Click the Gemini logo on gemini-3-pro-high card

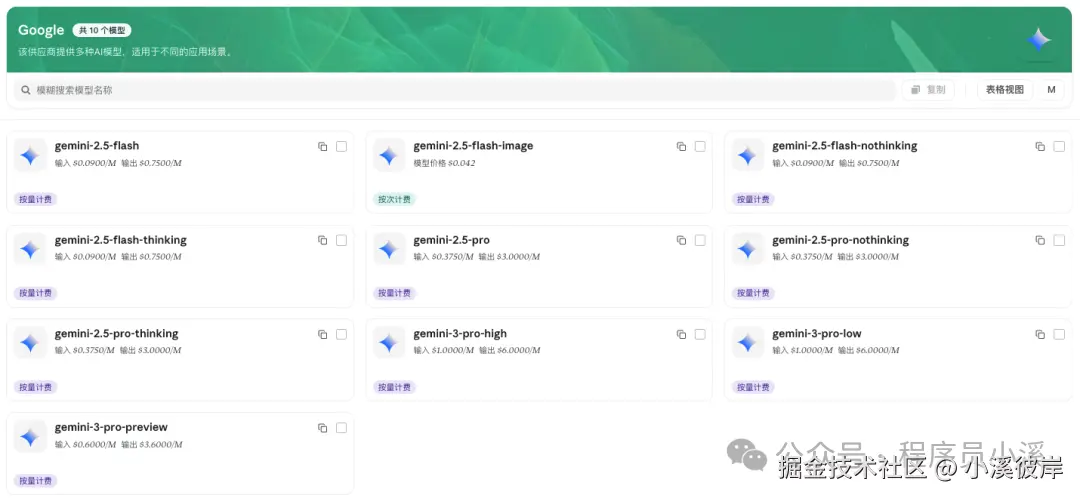[389, 343]
